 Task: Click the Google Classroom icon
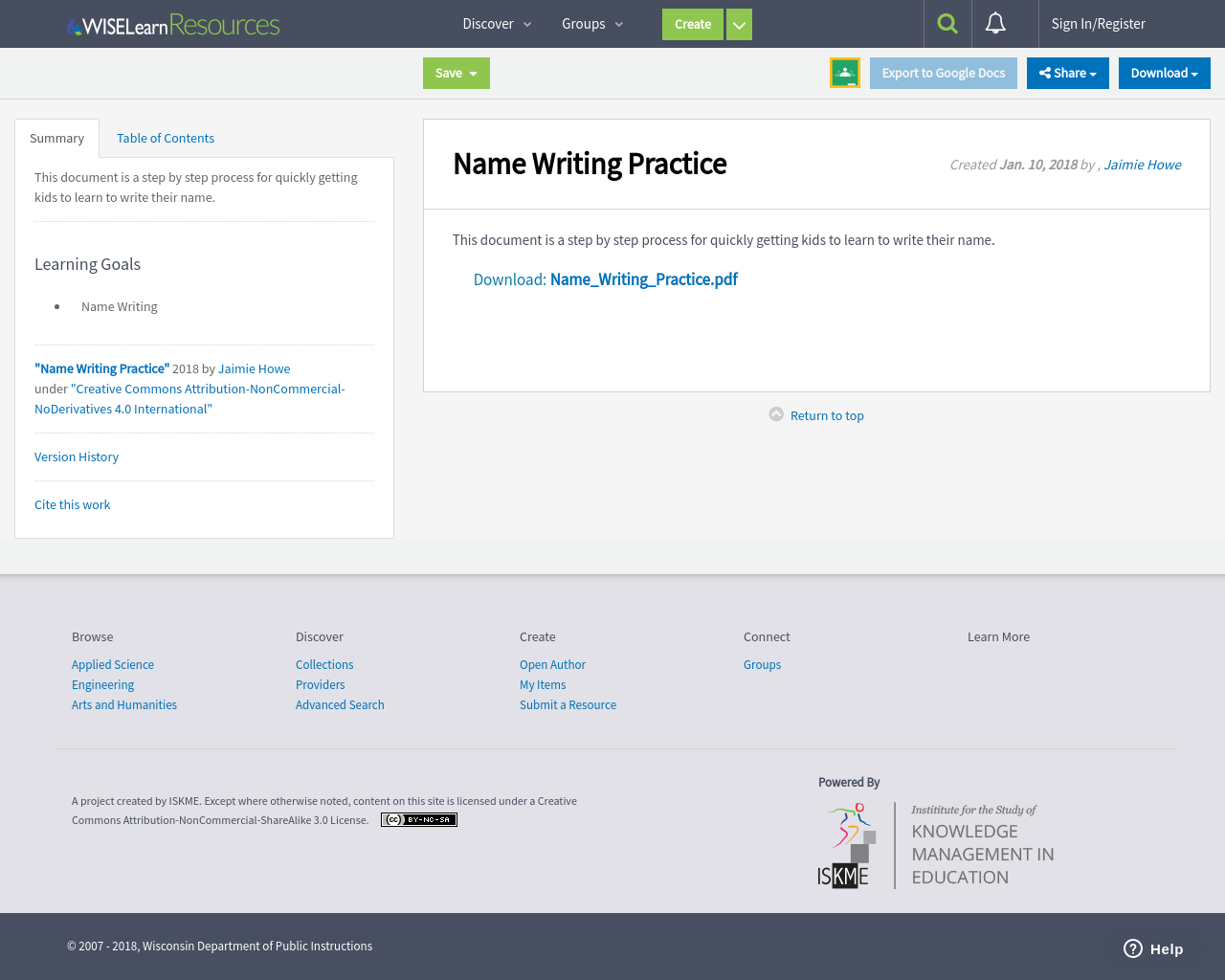pyautogui.click(x=845, y=73)
